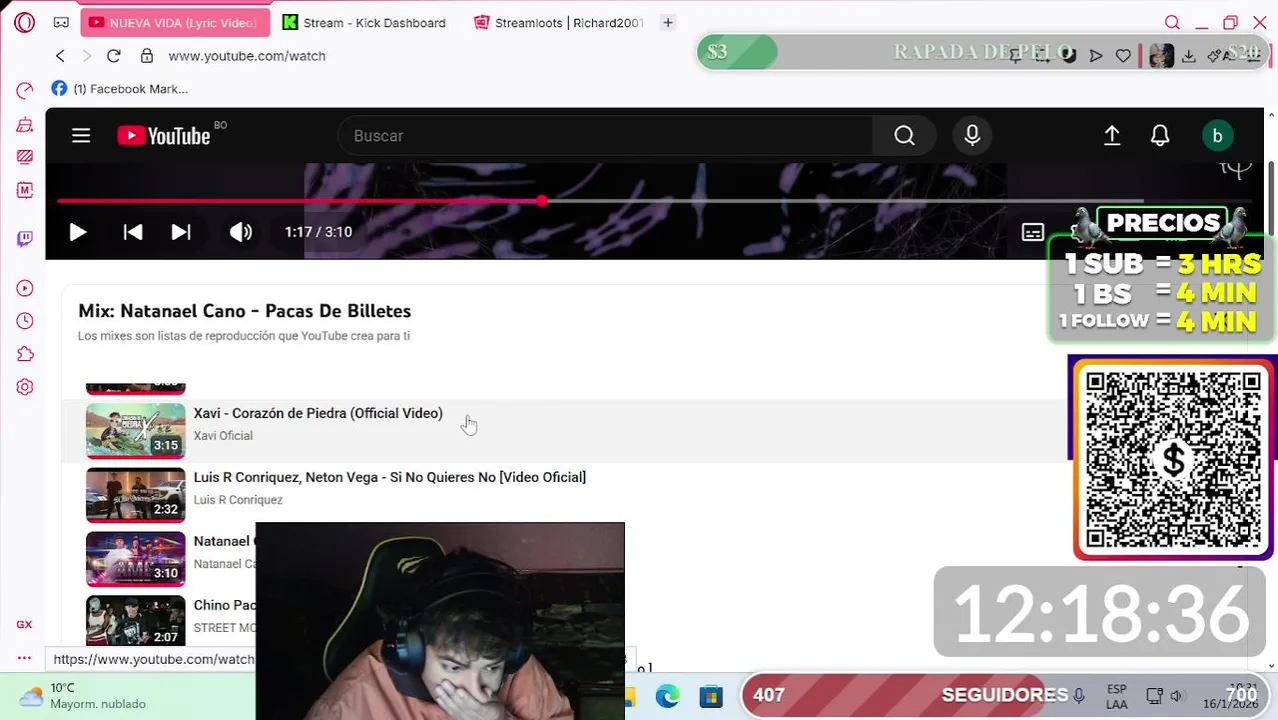Click the Mix: Natanael Cano - Pacas De Billetes heading
This screenshot has width=1278, height=720.
tap(245, 311)
